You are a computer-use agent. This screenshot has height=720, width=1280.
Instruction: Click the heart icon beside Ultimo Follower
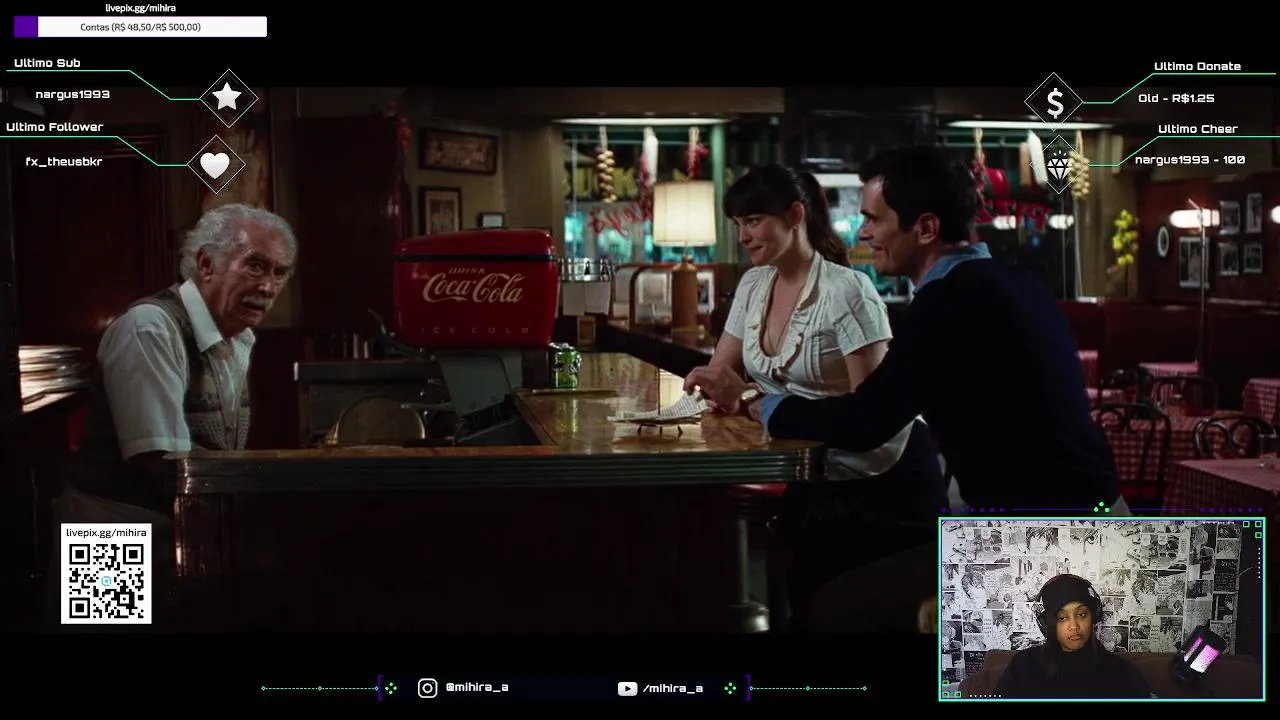click(x=215, y=165)
